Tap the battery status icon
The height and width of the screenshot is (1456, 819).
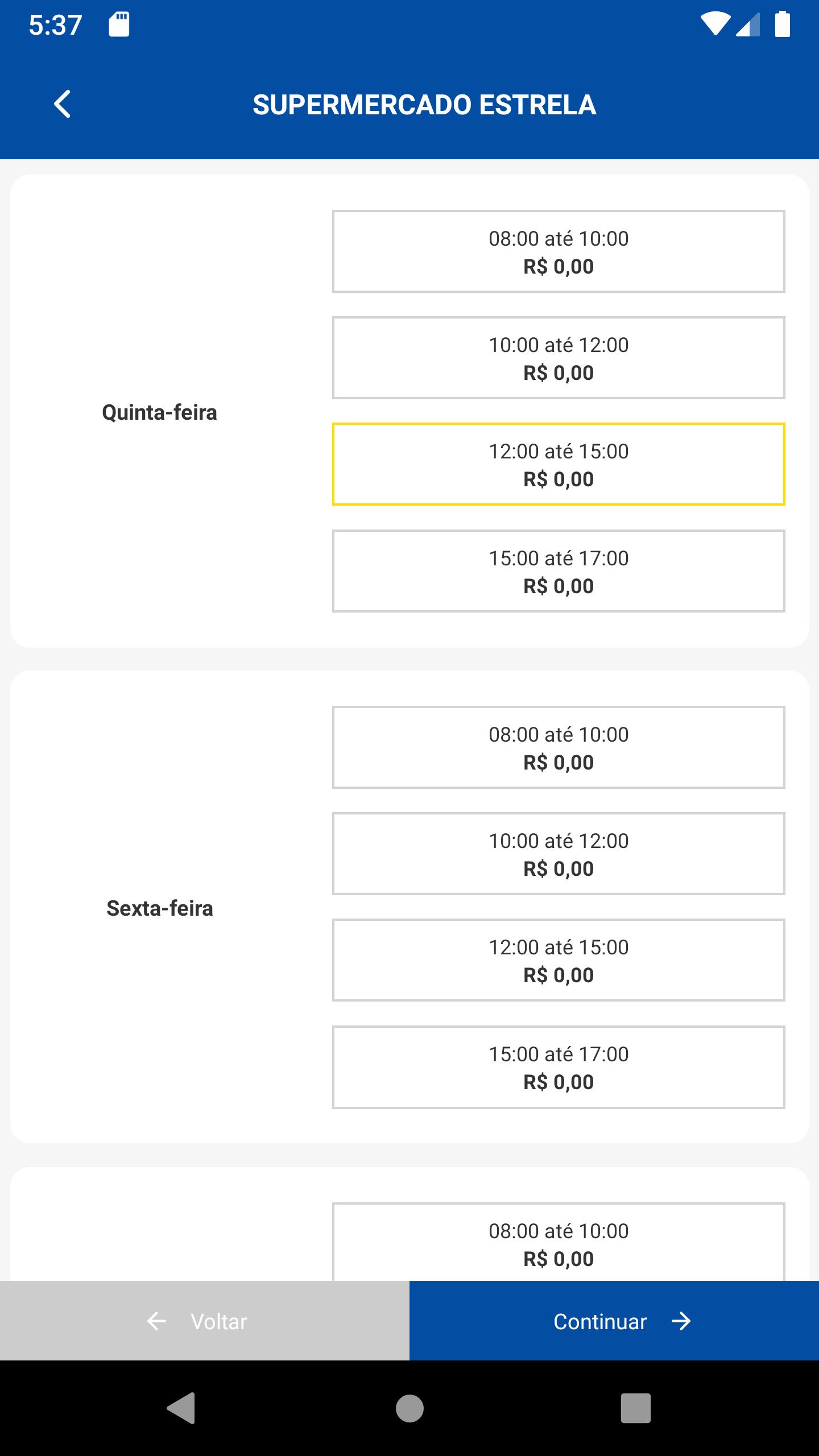click(783, 24)
